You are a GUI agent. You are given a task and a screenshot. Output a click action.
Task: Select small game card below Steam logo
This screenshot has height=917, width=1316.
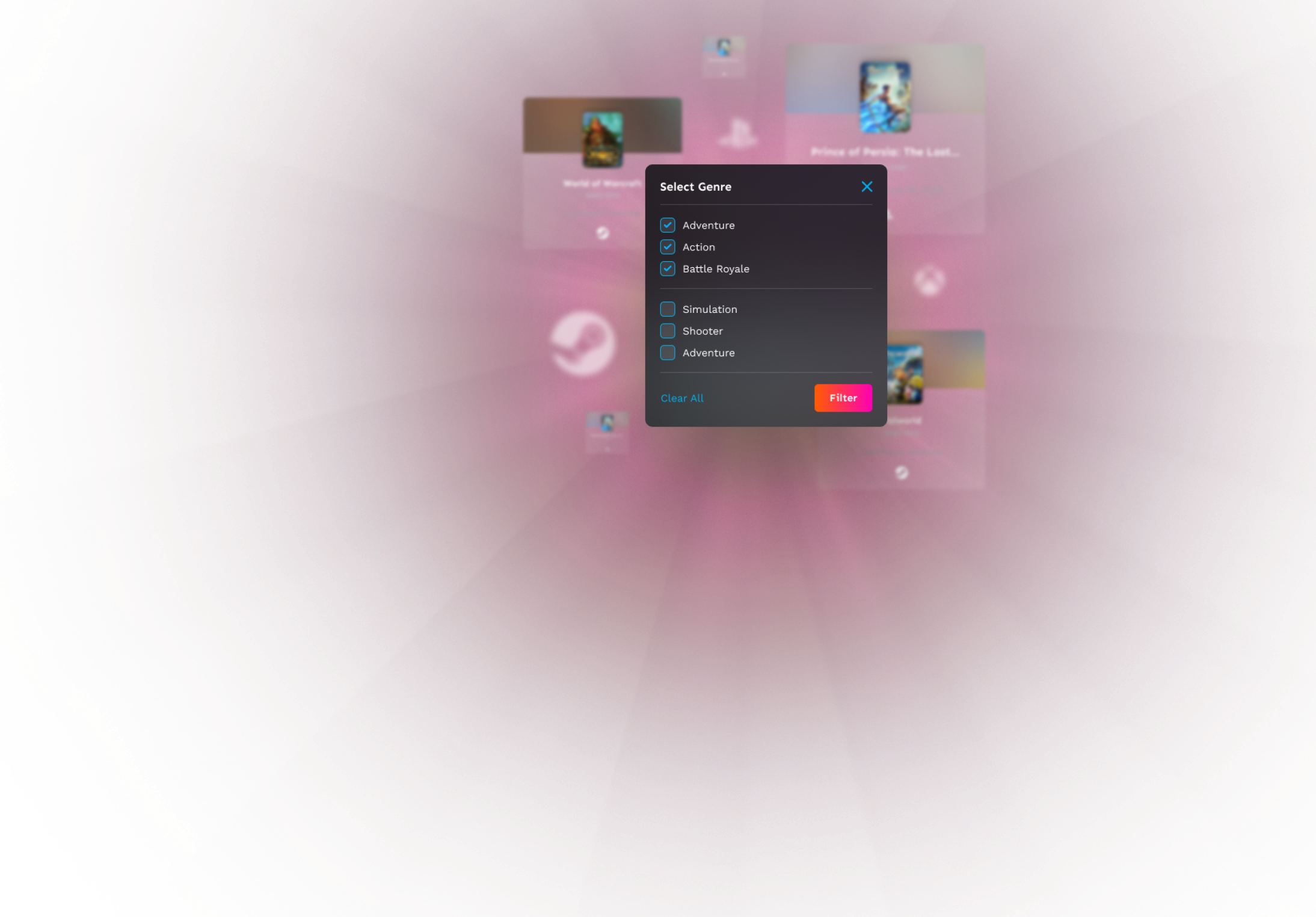tap(607, 432)
